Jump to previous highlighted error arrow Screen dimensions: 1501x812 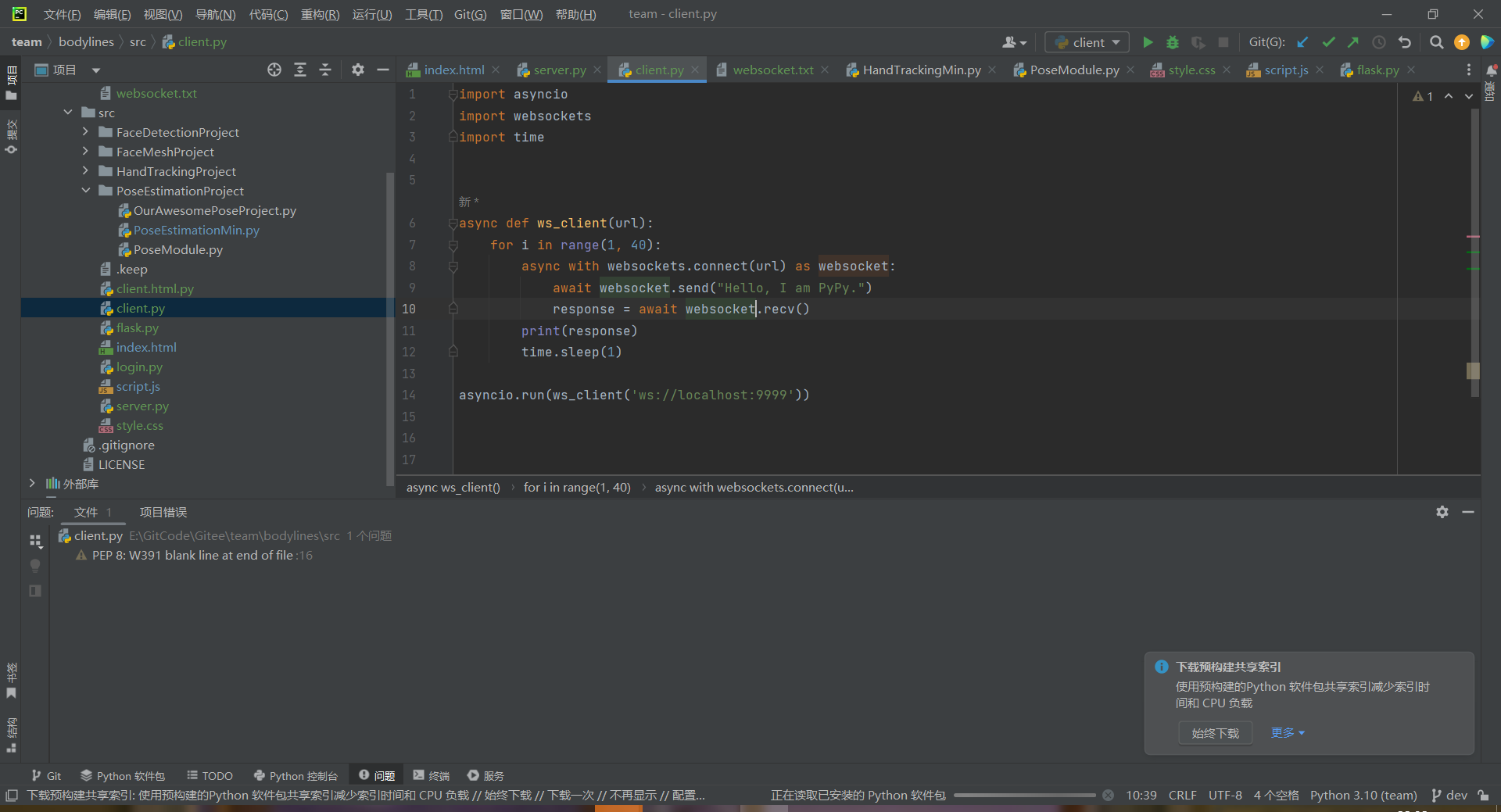tap(1449, 96)
